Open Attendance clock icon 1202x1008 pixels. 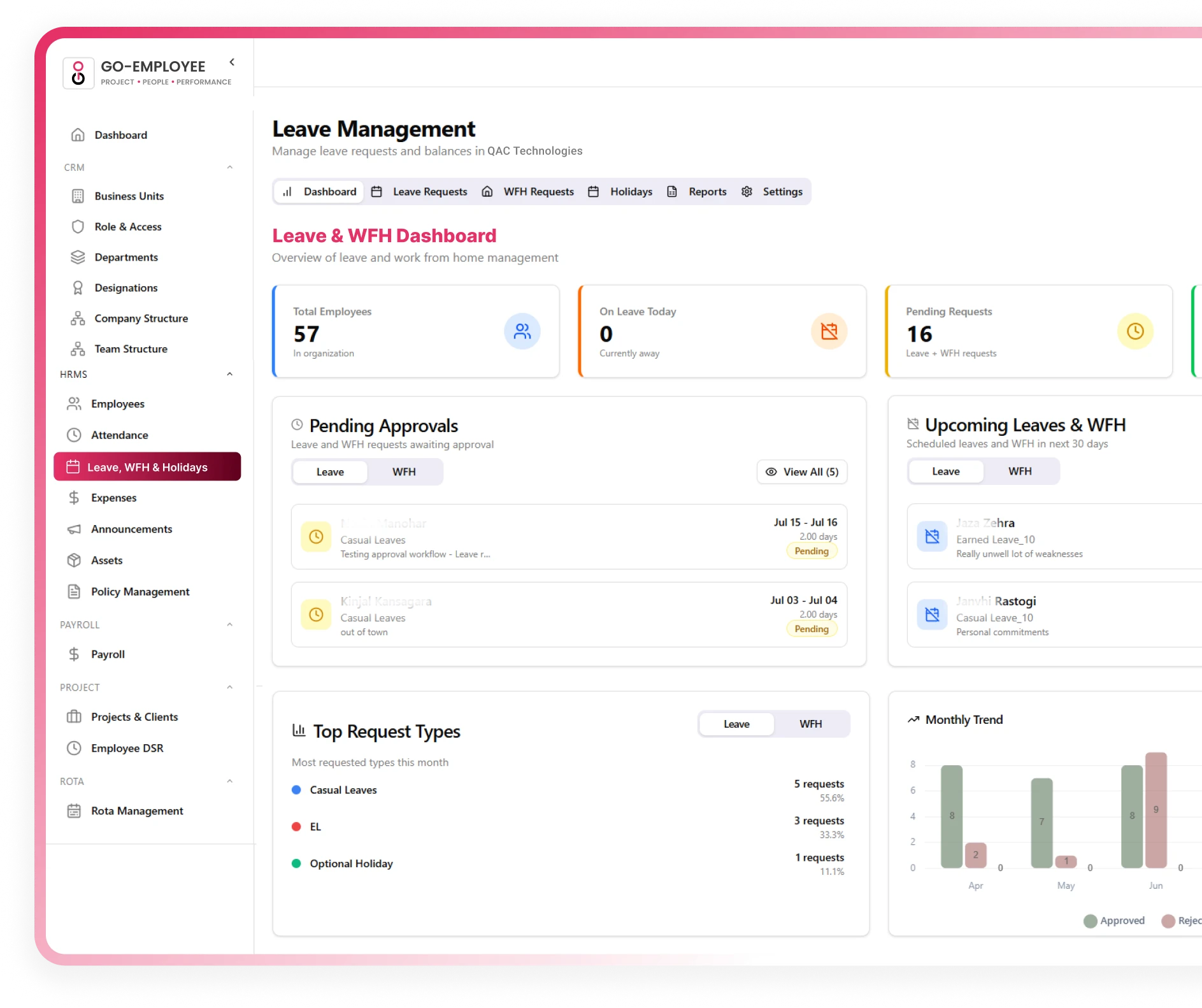point(74,435)
